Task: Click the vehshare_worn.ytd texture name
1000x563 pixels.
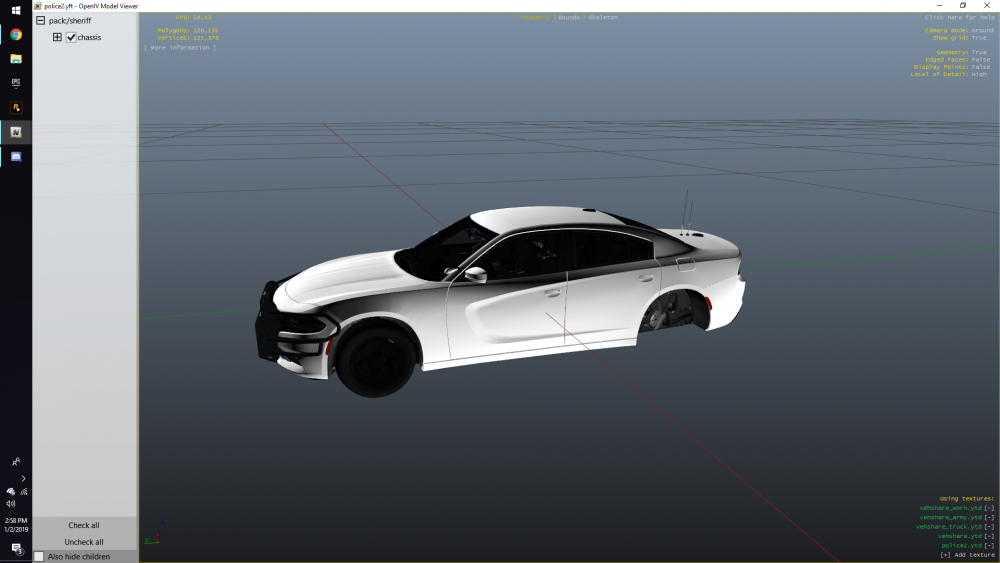Action: pyautogui.click(x=950, y=508)
